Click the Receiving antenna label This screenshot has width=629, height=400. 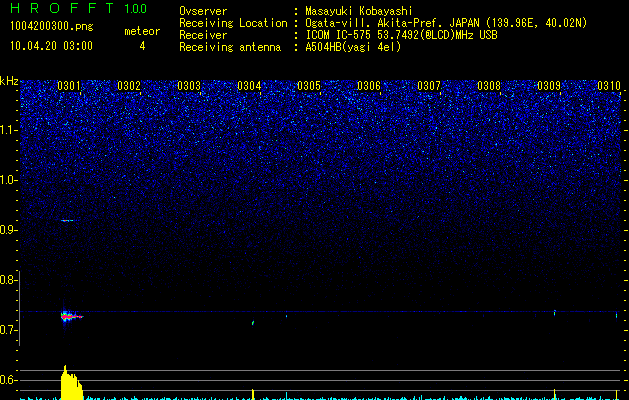coord(230,47)
